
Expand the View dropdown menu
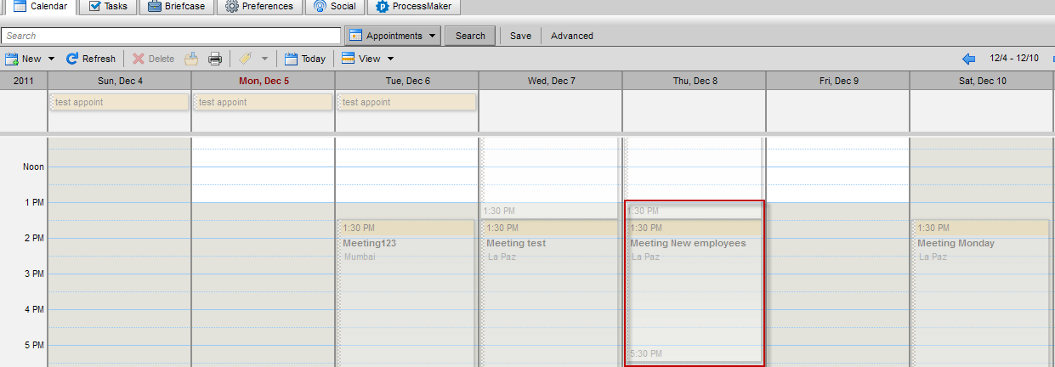367,59
